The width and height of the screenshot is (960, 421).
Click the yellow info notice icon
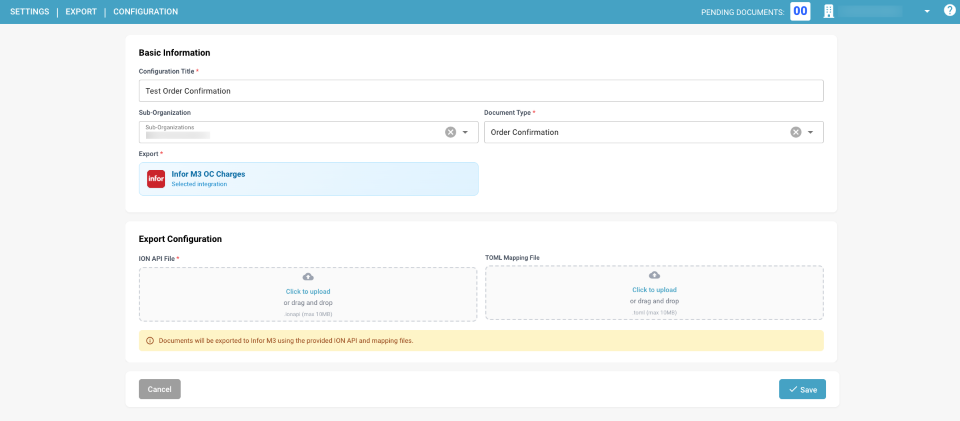pyautogui.click(x=150, y=340)
